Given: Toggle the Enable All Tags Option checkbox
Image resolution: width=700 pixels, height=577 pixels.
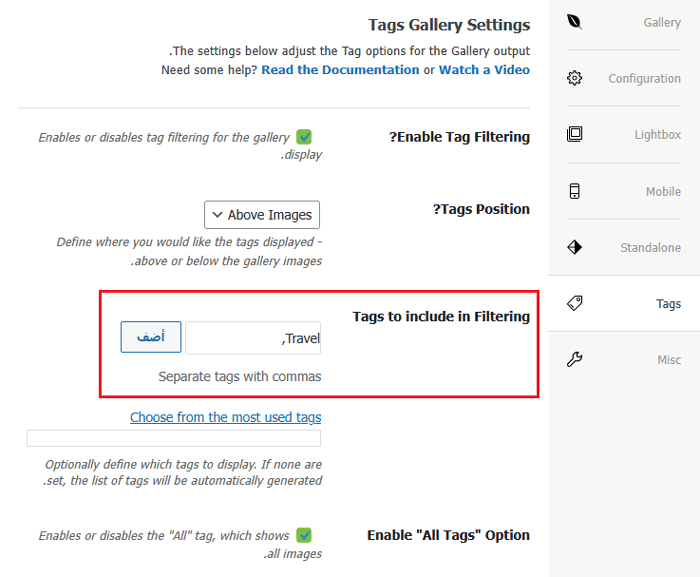Looking at the screenshot, I should click(x=304, y=535).
